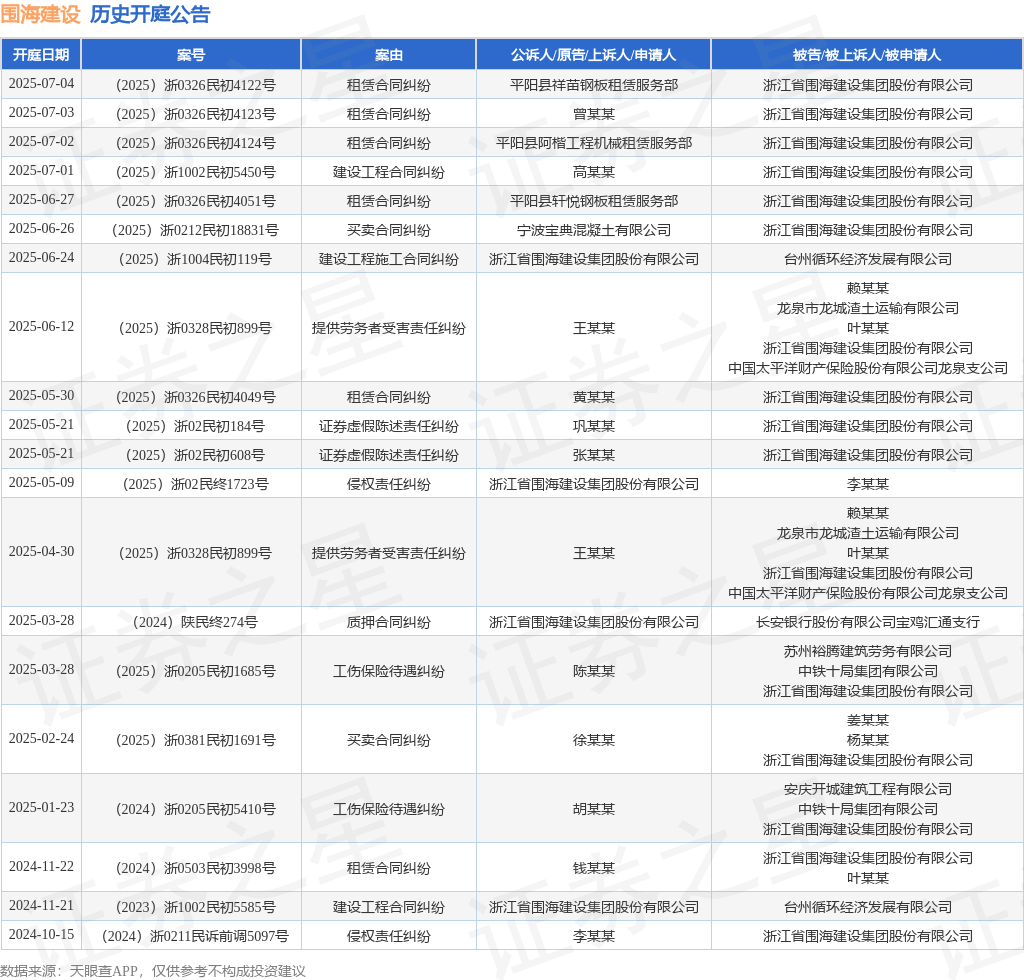1024x980 pixels.
Task: Click defendant 姜某某
Action: pos(868,719)
